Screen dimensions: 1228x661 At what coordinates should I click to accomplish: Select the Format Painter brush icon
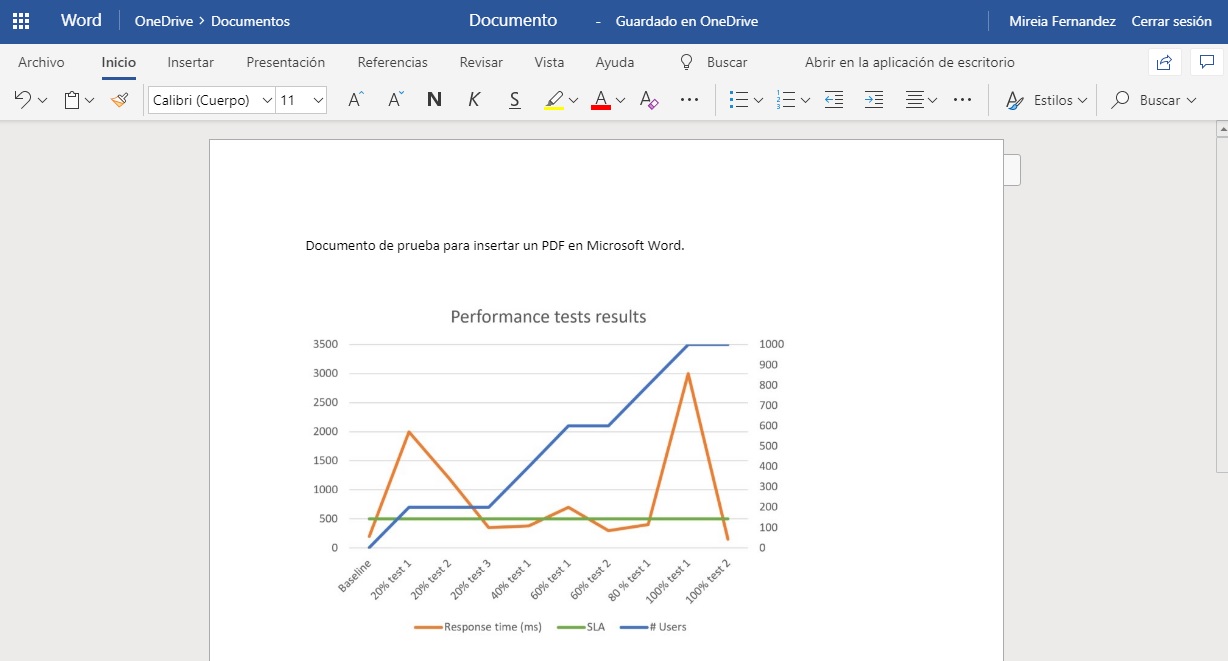click(x=119, y=99)
